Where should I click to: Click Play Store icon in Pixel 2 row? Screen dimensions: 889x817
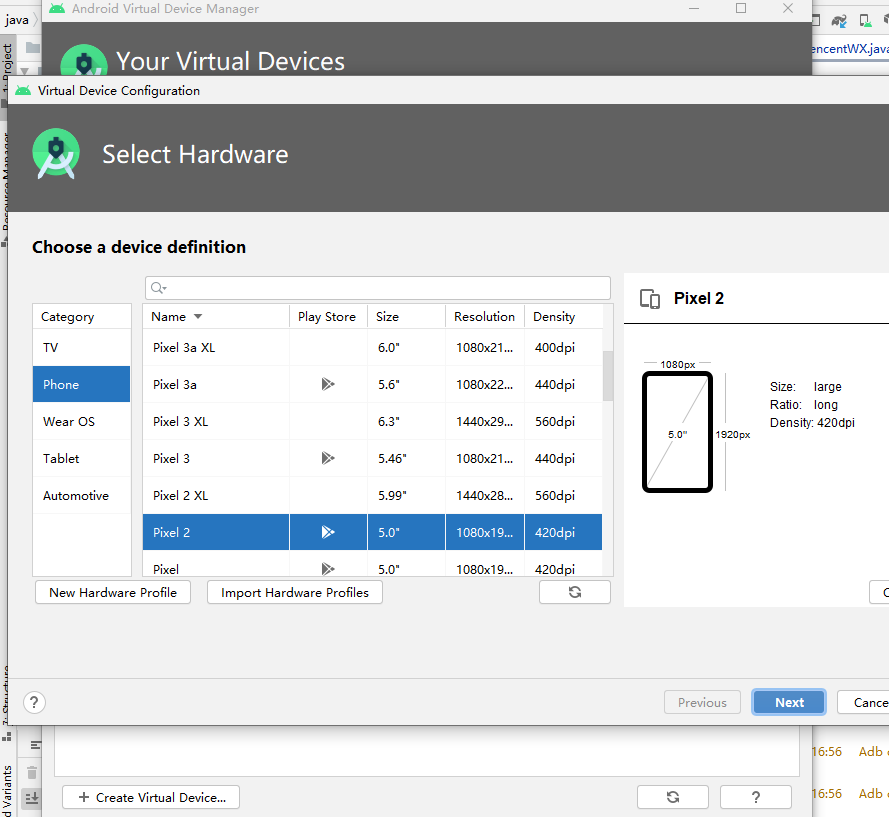[328, 532]
